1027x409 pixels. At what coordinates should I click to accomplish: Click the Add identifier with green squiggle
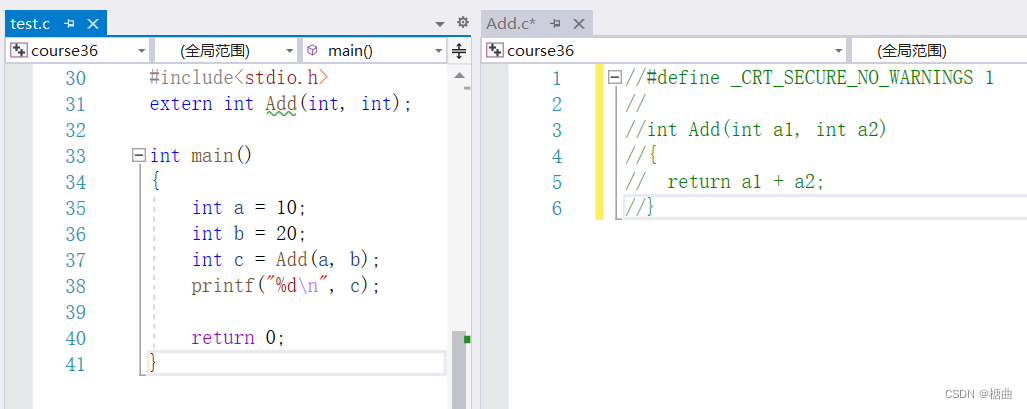281,104
